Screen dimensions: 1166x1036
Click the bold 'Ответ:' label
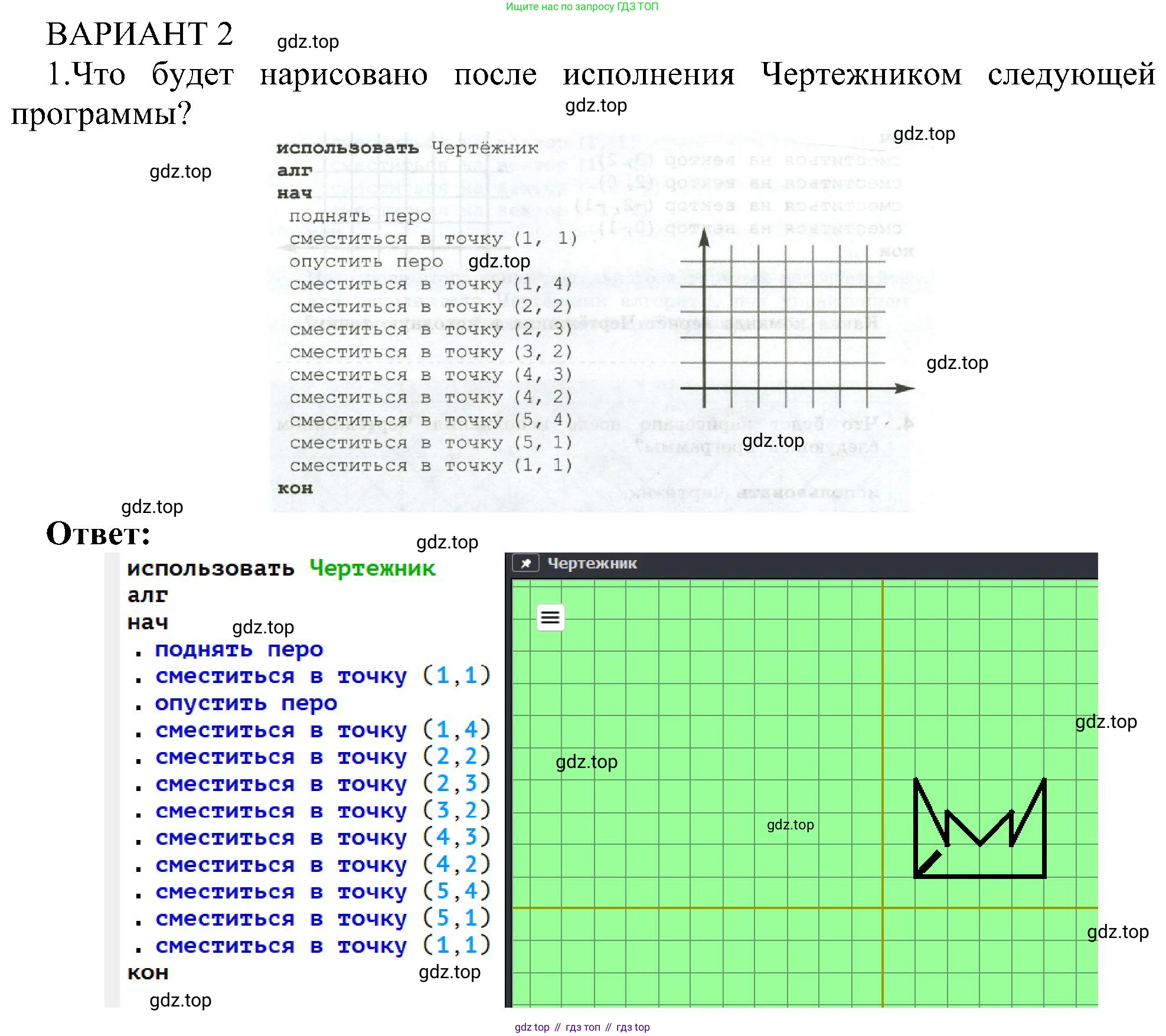pos(98,534)
